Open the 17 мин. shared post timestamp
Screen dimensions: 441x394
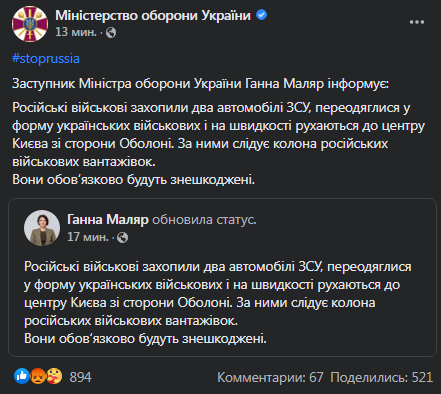[x=88, y=237]
